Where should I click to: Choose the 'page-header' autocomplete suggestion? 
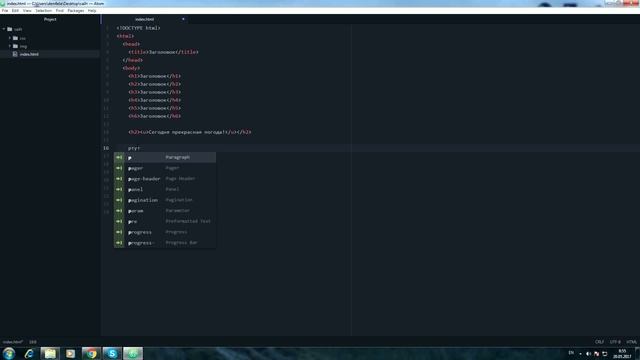tap(165, 178)
